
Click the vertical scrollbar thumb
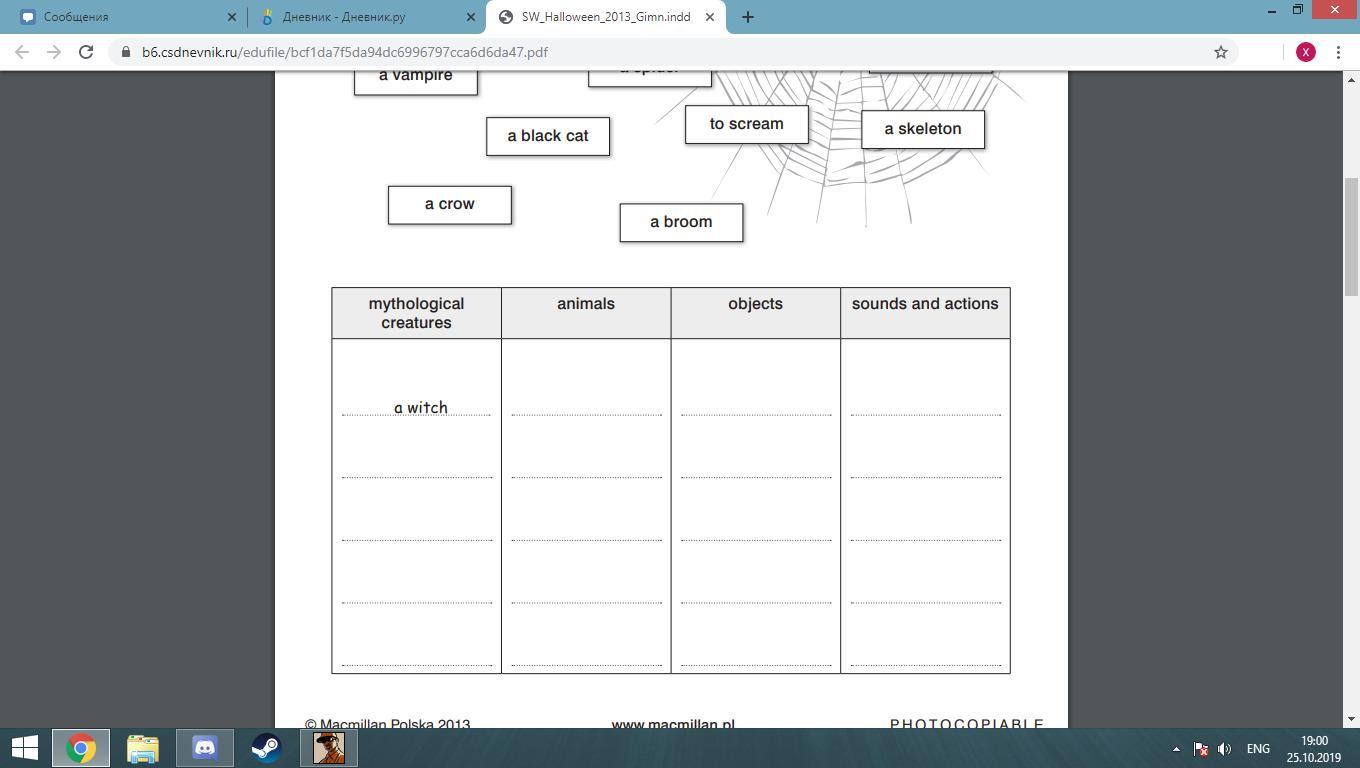pos(1351,236)
